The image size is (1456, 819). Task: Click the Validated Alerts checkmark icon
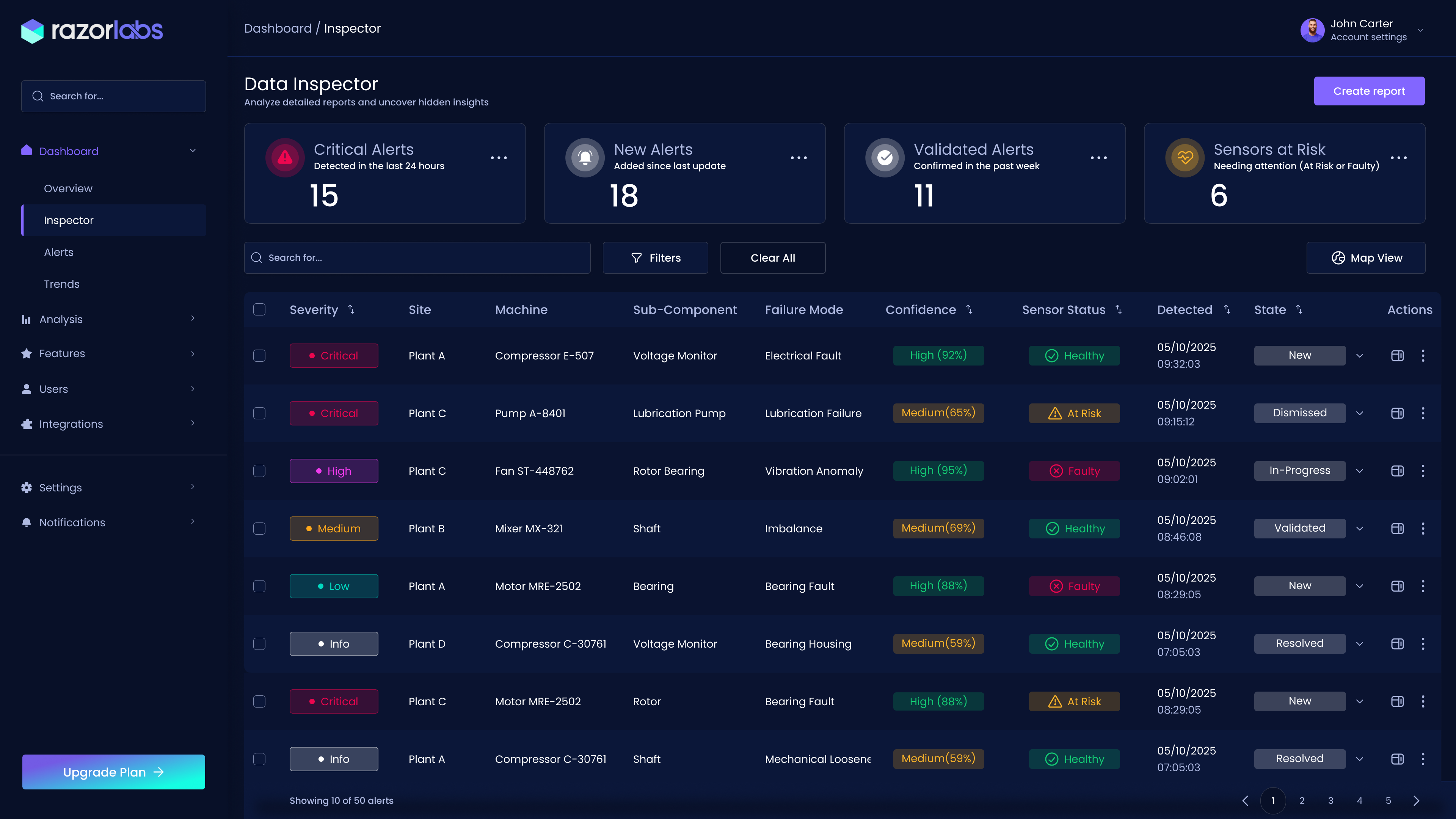pos(885,158)
